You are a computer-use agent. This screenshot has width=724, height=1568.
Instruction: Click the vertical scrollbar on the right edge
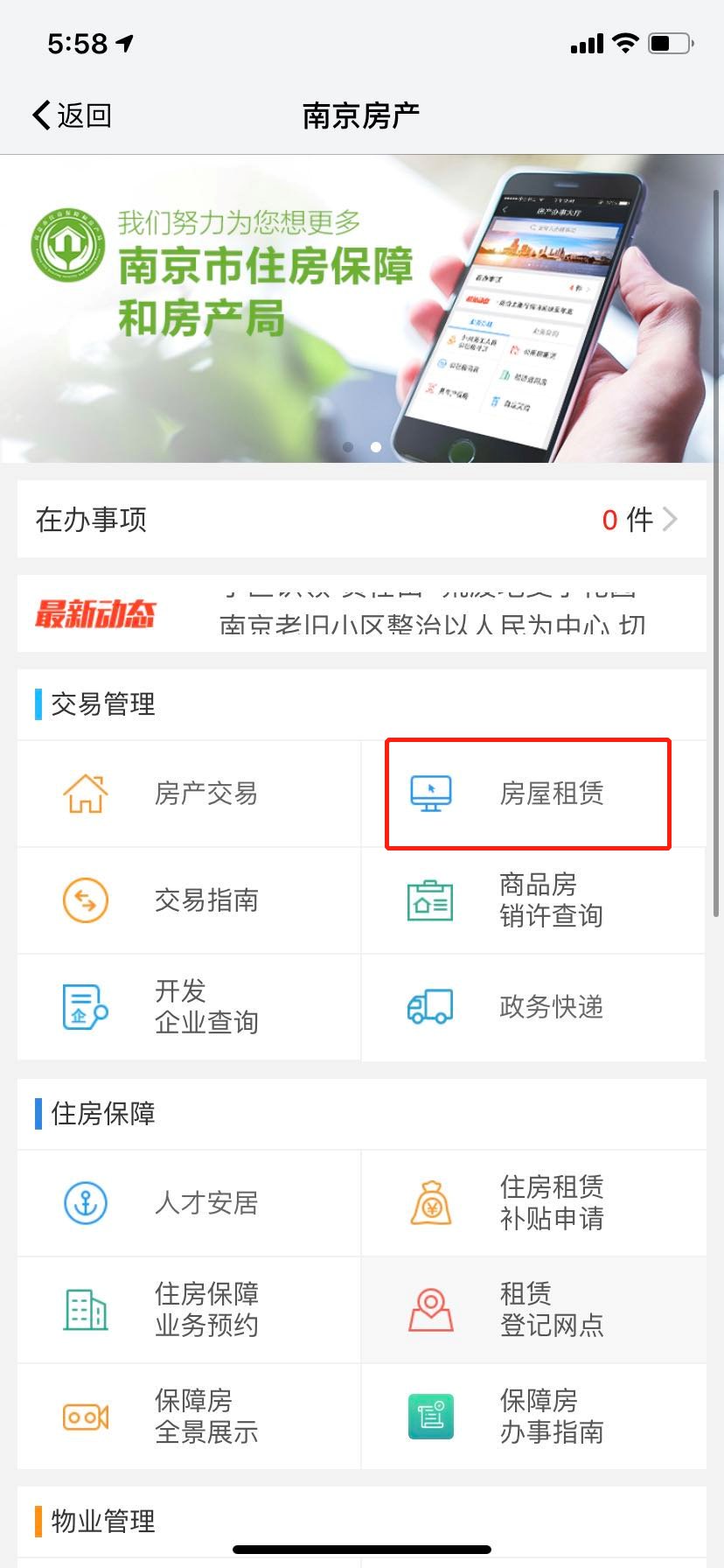718,551
